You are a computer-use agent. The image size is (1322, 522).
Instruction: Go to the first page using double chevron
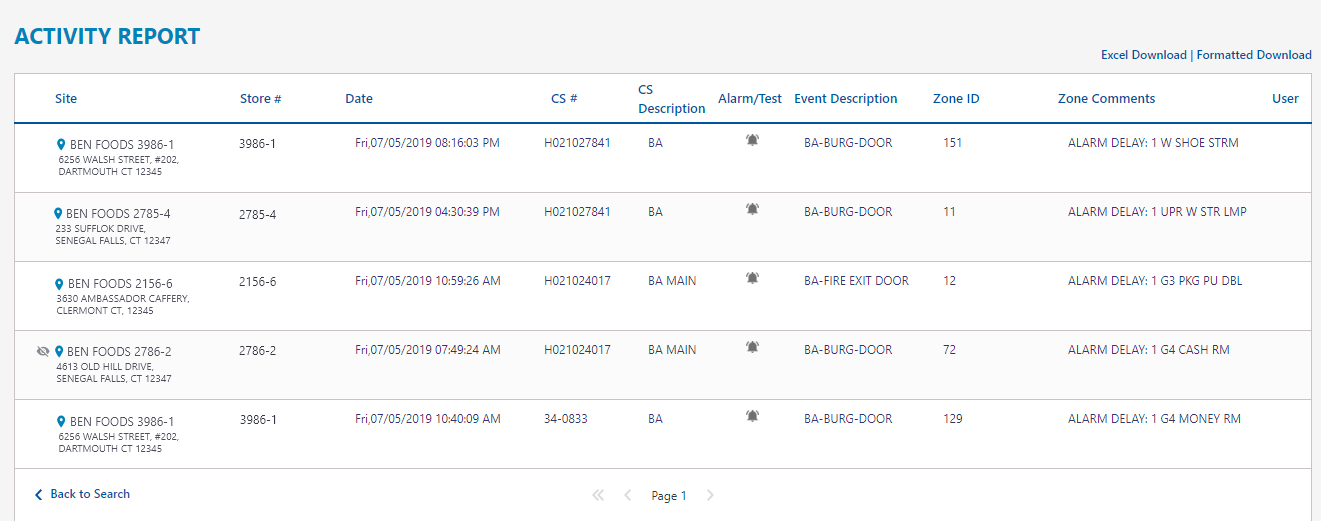pos(598,495)
